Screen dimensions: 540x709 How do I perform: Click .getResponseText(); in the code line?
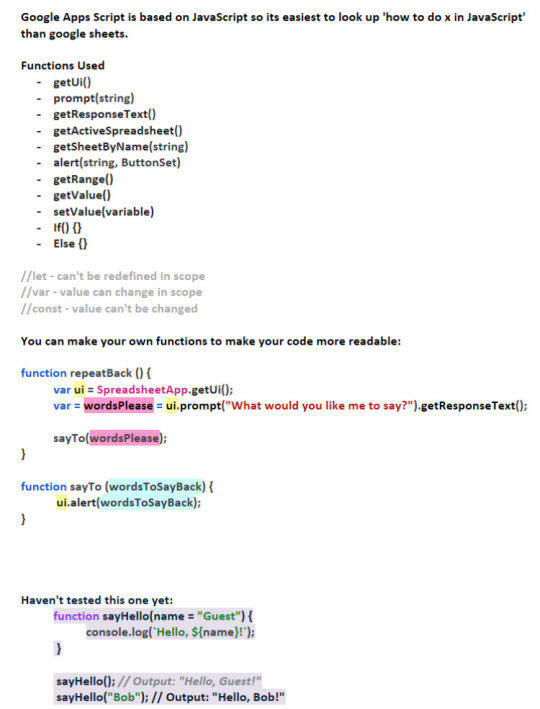[472, 406]
